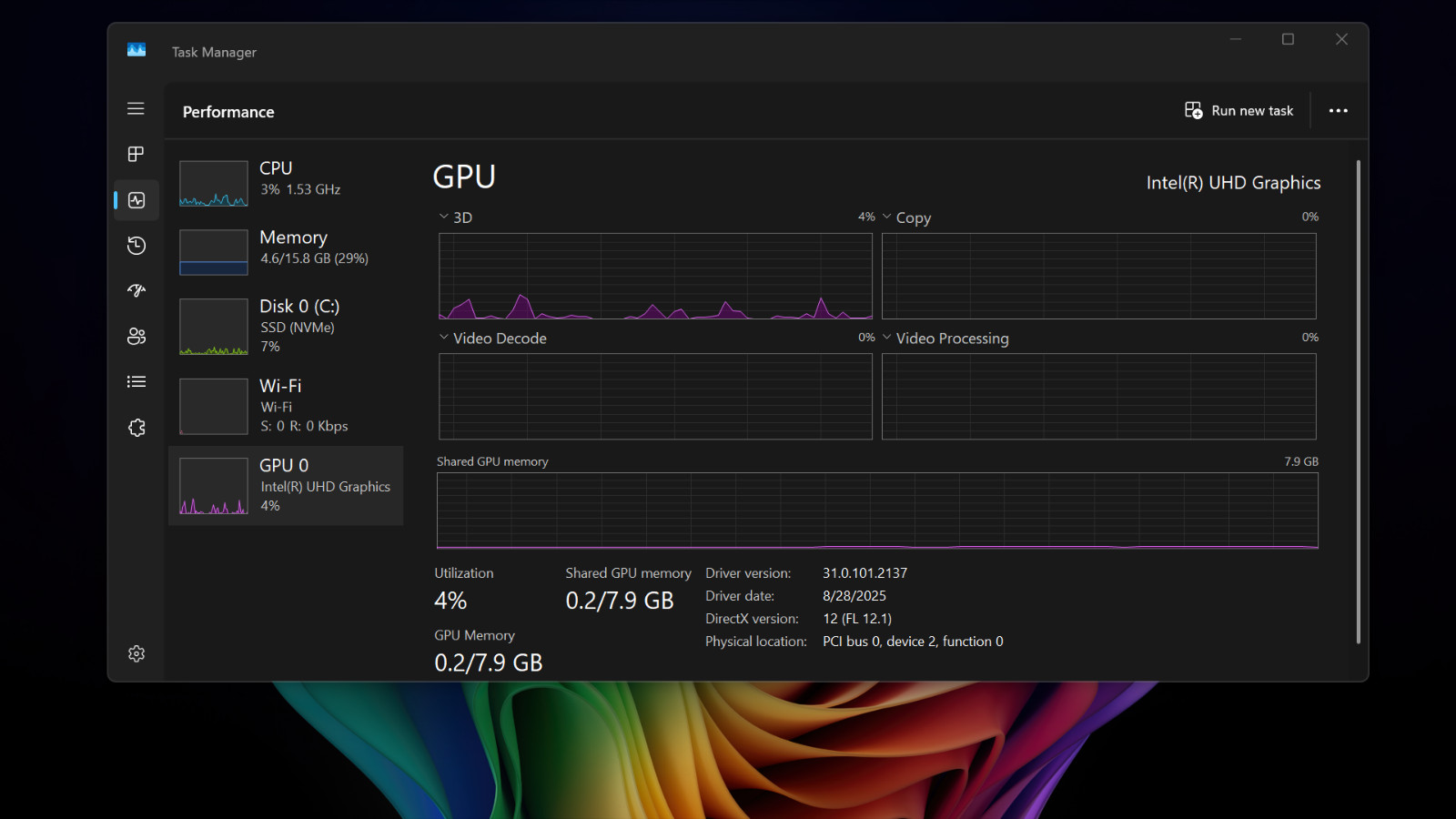Image resolution: width=1456 pixels, height=819 pixels.
Task: Click the DirectX version value 12 (FL 12.1)
Action: tap(857, 619)
